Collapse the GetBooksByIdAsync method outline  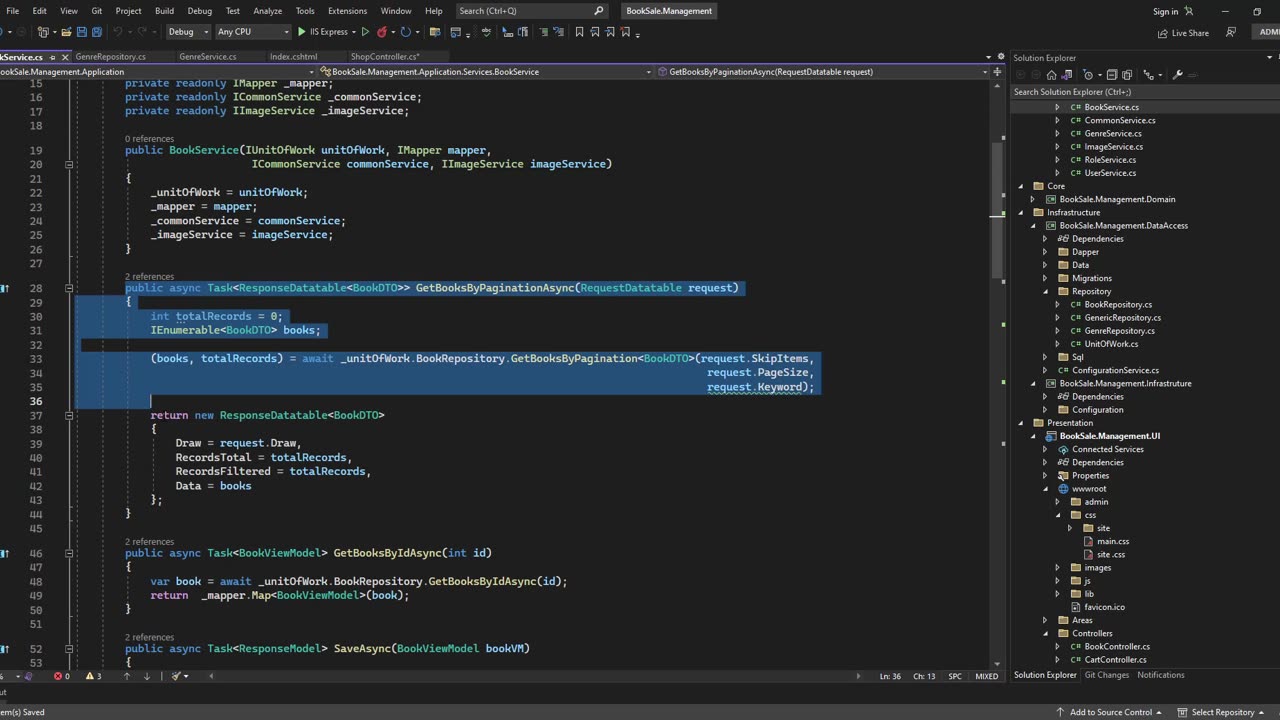tap(69, 553)
